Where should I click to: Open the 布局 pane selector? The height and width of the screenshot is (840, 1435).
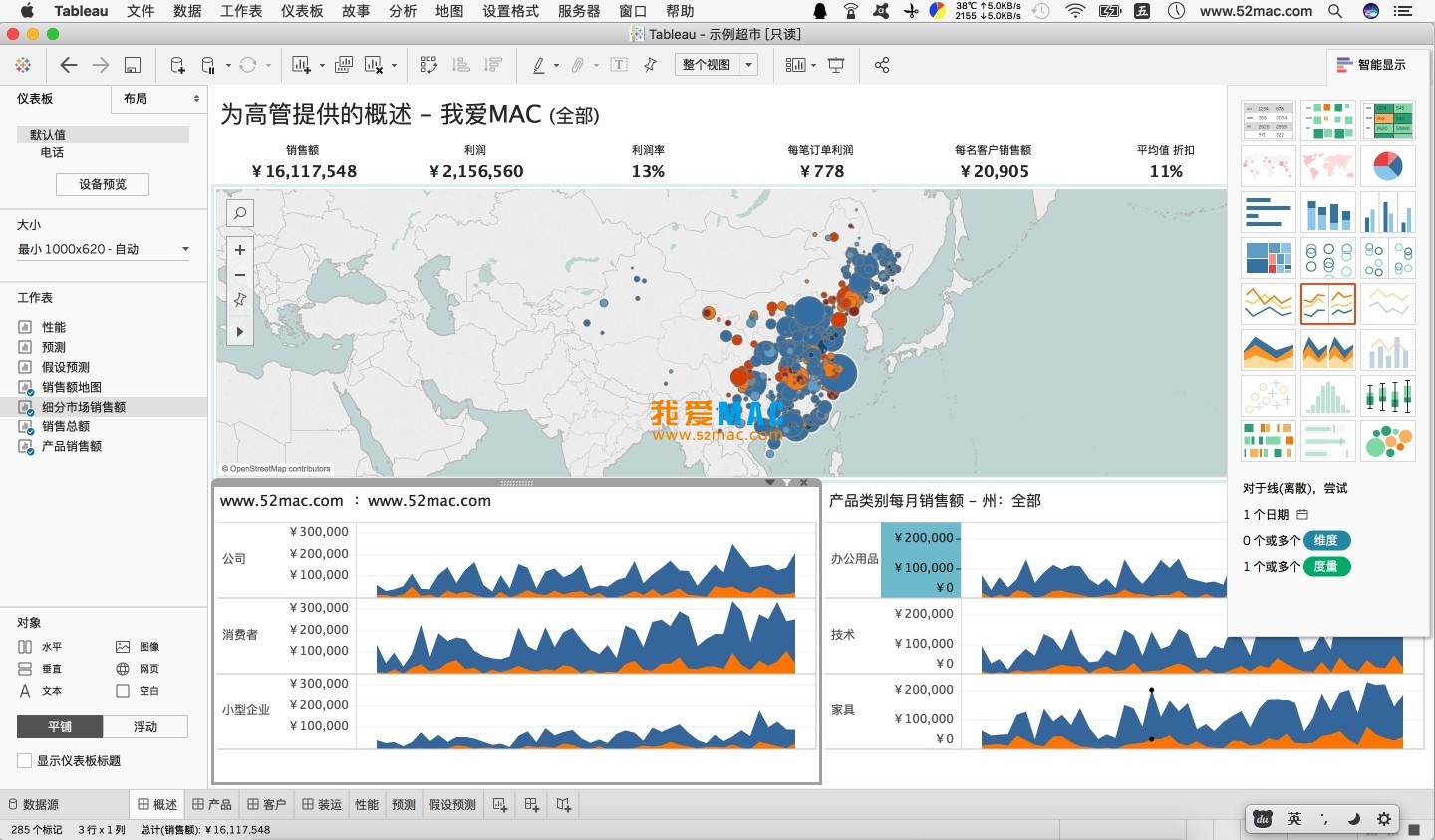coord(161,99)
